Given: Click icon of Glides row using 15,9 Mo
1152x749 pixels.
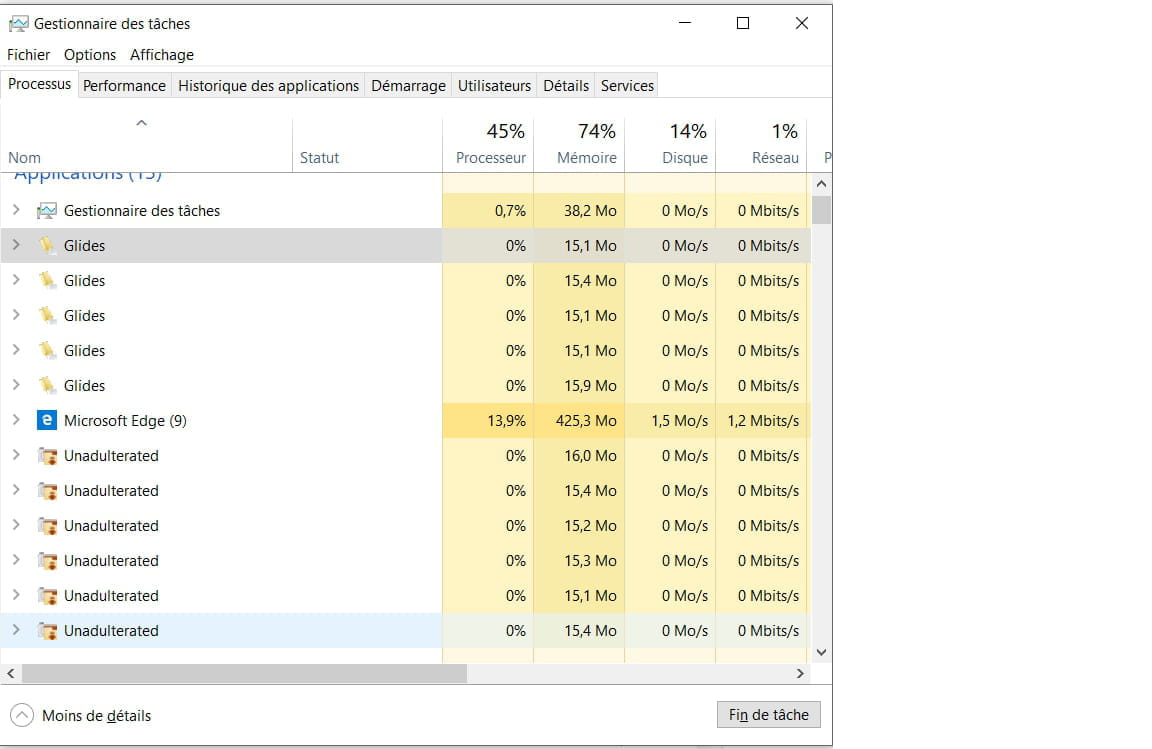Looking at the screenshot, I should pyautogui.click(x=47, y=385).
